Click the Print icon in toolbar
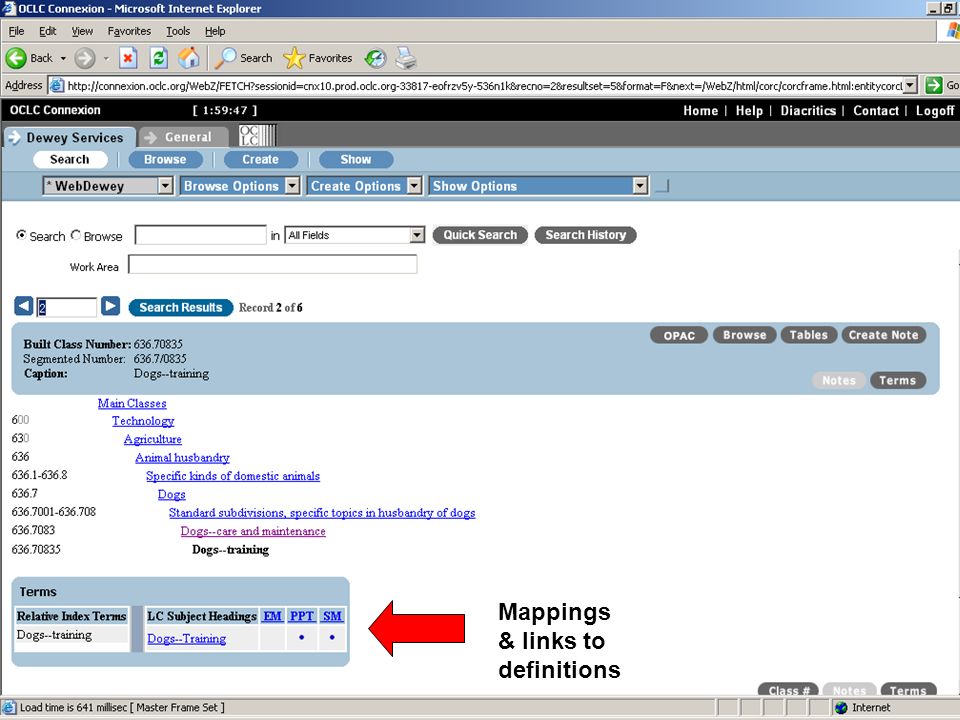 (405, 58)
